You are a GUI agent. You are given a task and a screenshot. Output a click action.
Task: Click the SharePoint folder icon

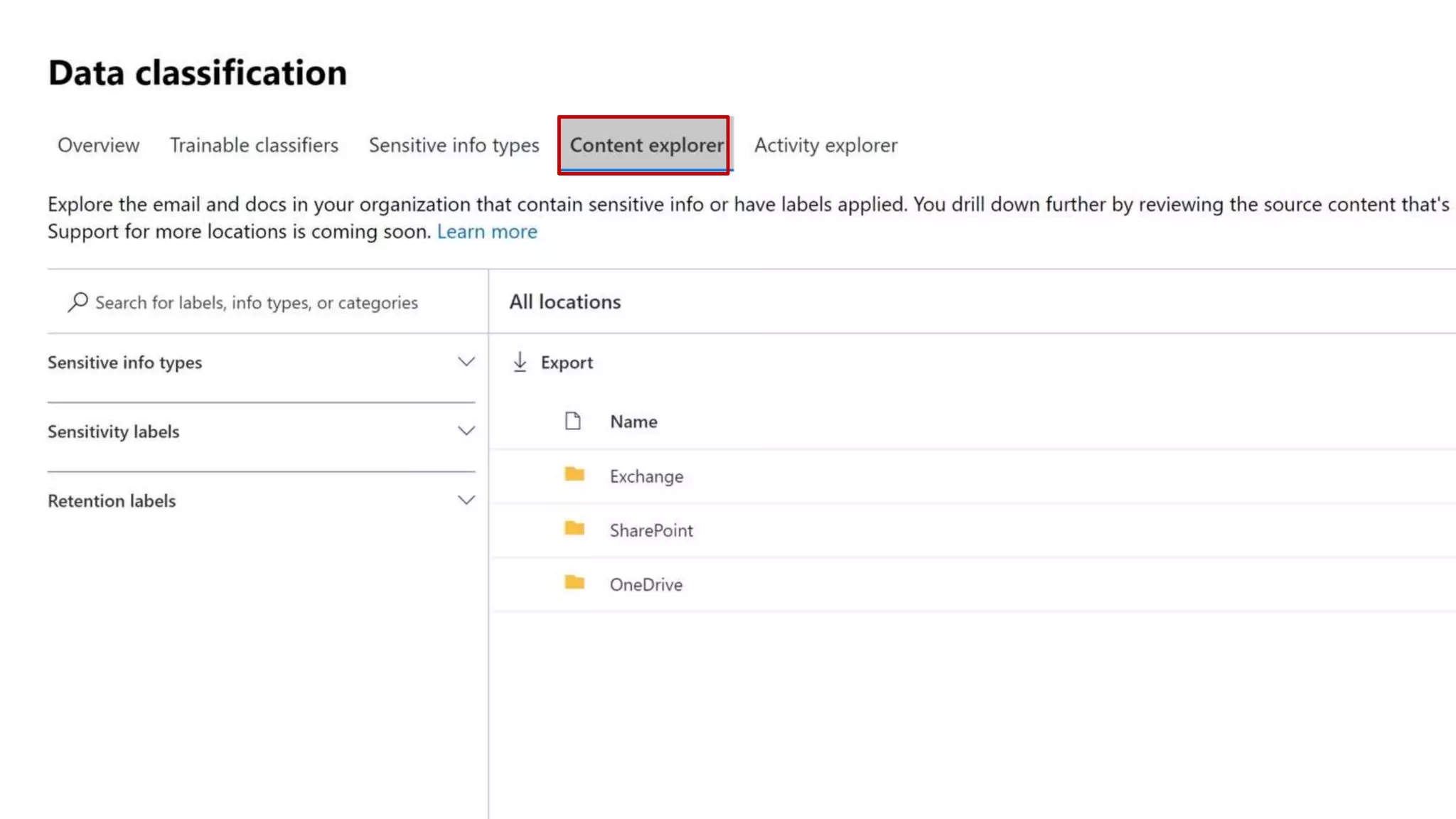coord(574,528)
